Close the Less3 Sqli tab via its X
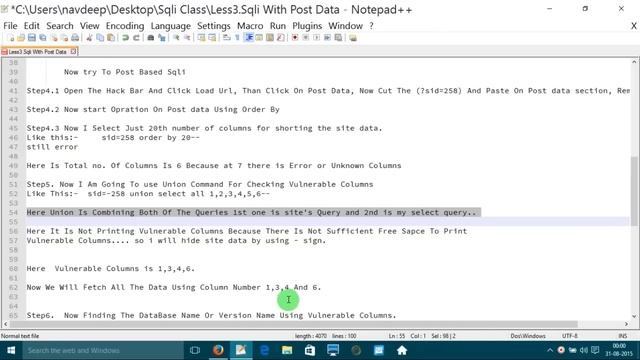 73,51
